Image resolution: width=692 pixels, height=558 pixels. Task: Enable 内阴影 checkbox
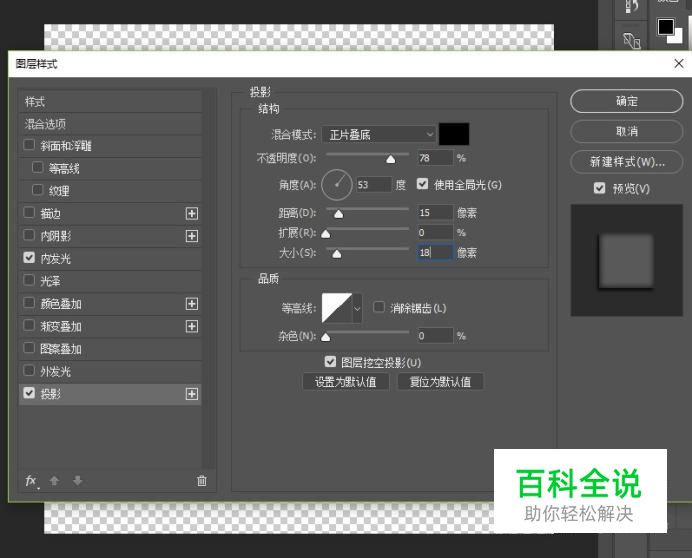pyautogui.click(x=29, y=235)
